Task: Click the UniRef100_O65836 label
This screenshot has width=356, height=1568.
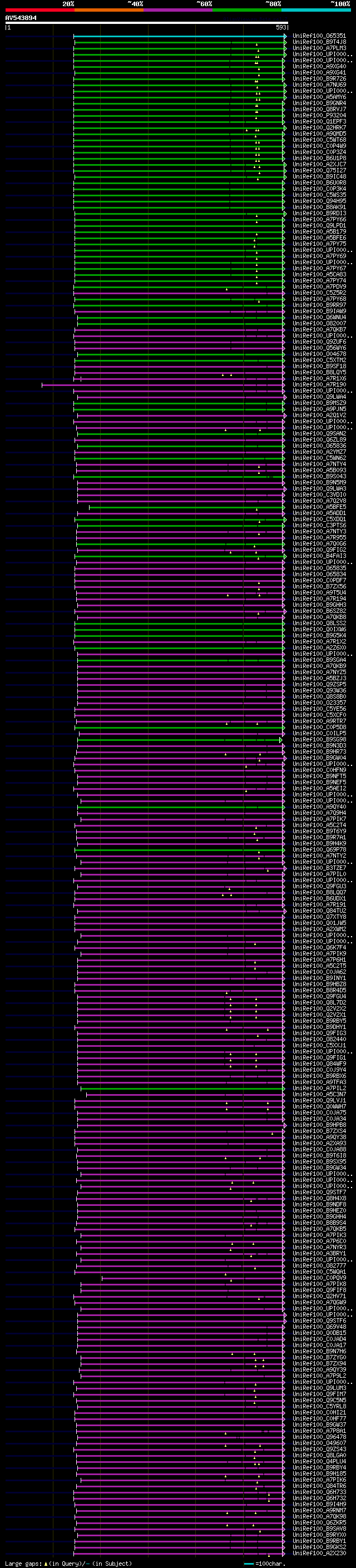Action: coord(319,446)
